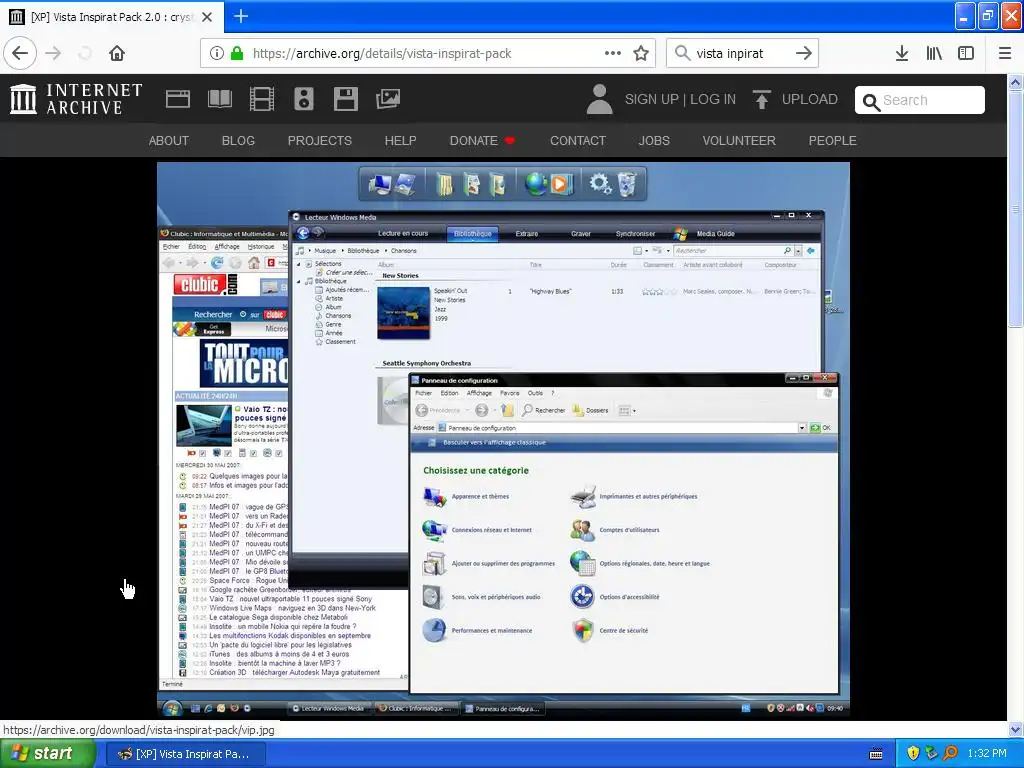Select the Vista Inspirat Pack 2.0 tab
This screenshot has width=1024, height=768.
(112, 17)
